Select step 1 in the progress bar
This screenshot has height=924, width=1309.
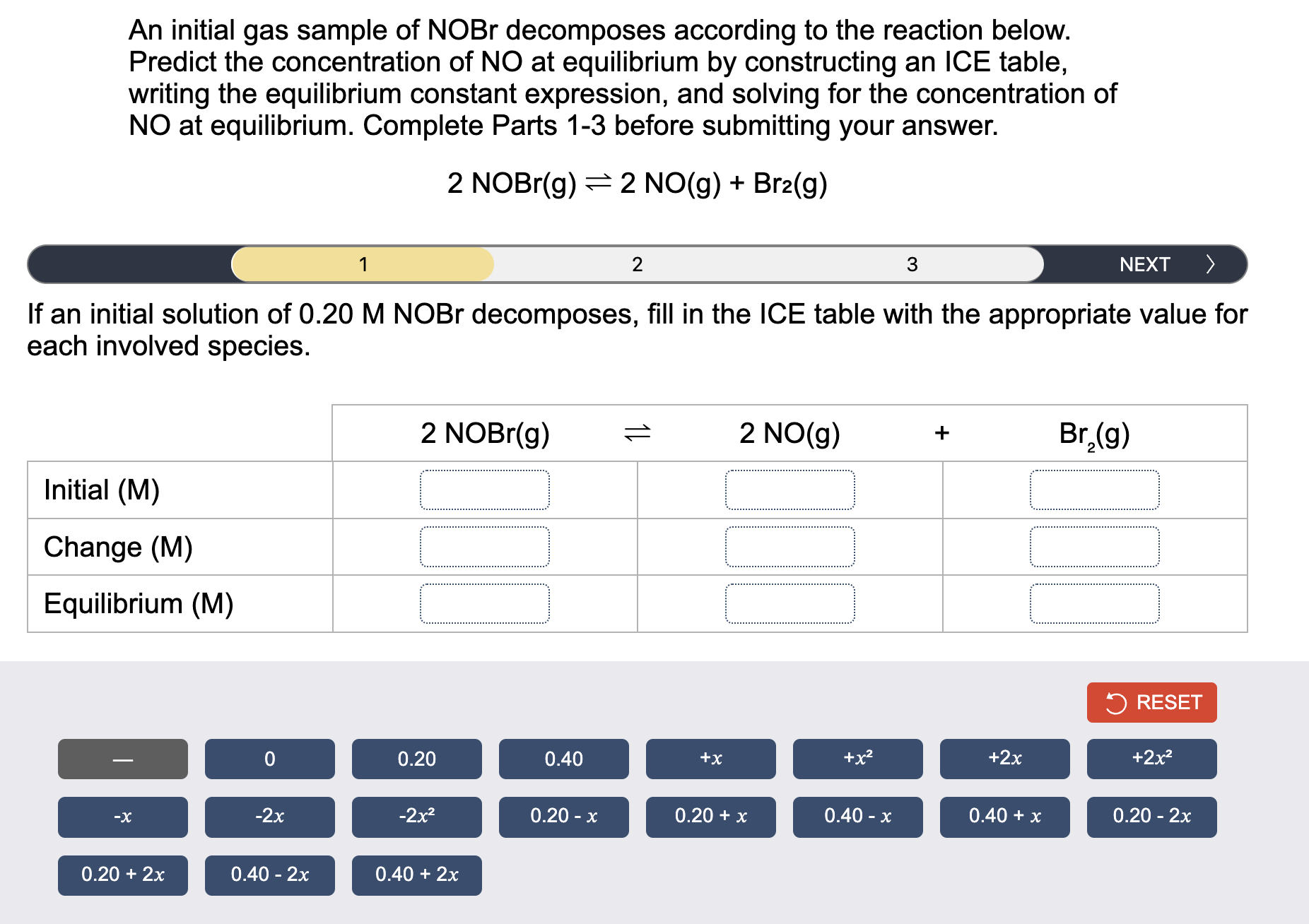click(363, 263)
